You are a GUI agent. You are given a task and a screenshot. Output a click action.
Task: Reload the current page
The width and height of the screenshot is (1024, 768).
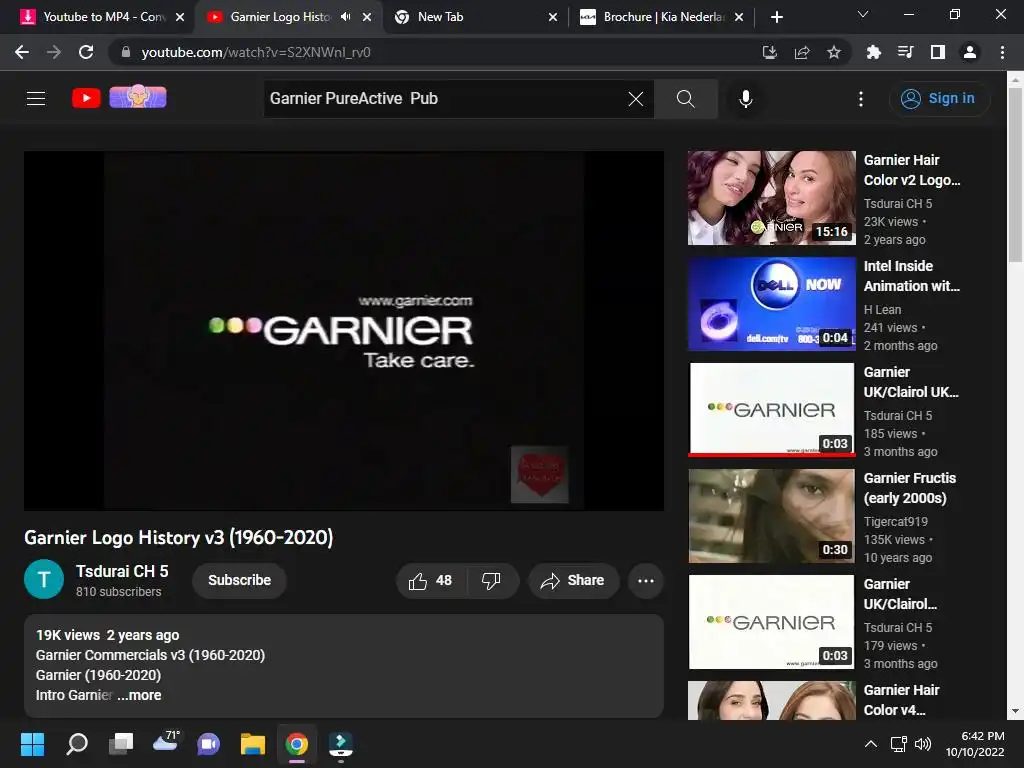tap(86, 52)
